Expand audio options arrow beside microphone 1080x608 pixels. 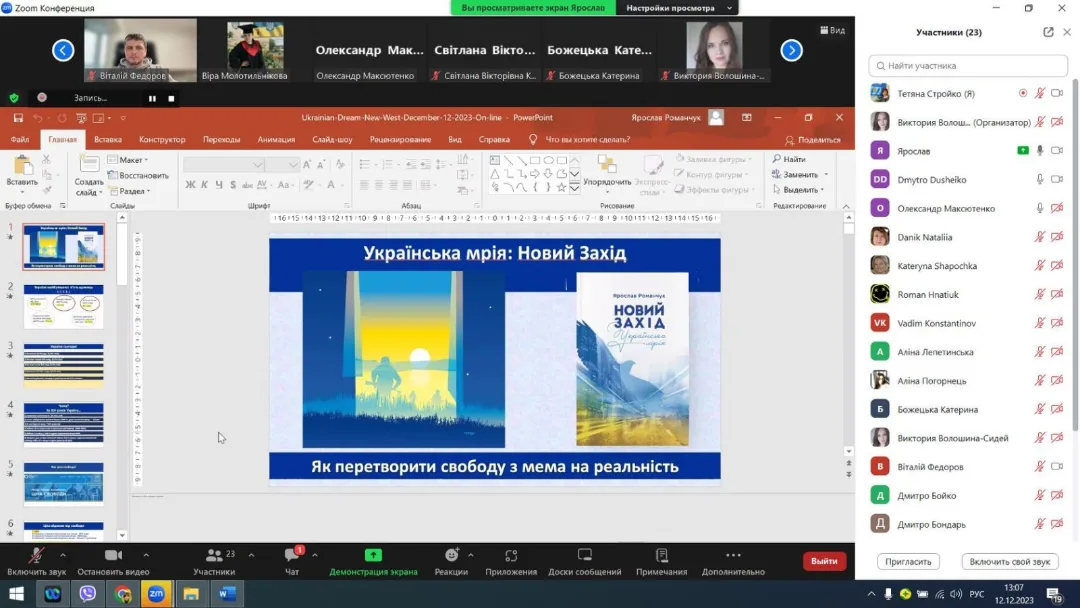click(x=63, y=555)
